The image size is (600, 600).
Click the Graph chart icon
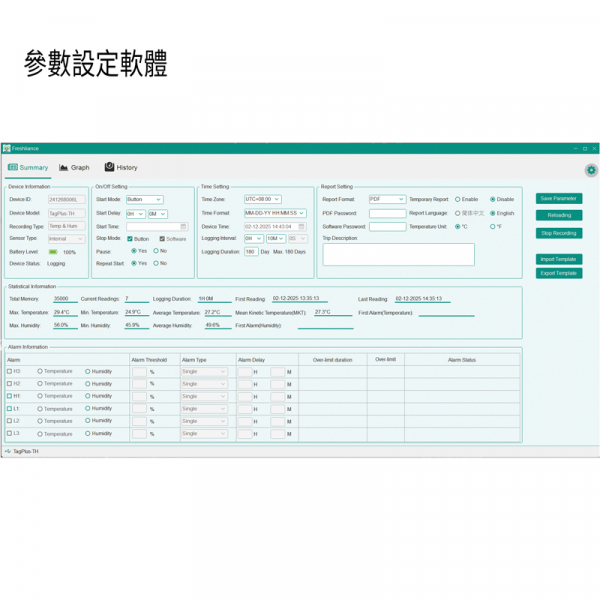pos(64,168)
